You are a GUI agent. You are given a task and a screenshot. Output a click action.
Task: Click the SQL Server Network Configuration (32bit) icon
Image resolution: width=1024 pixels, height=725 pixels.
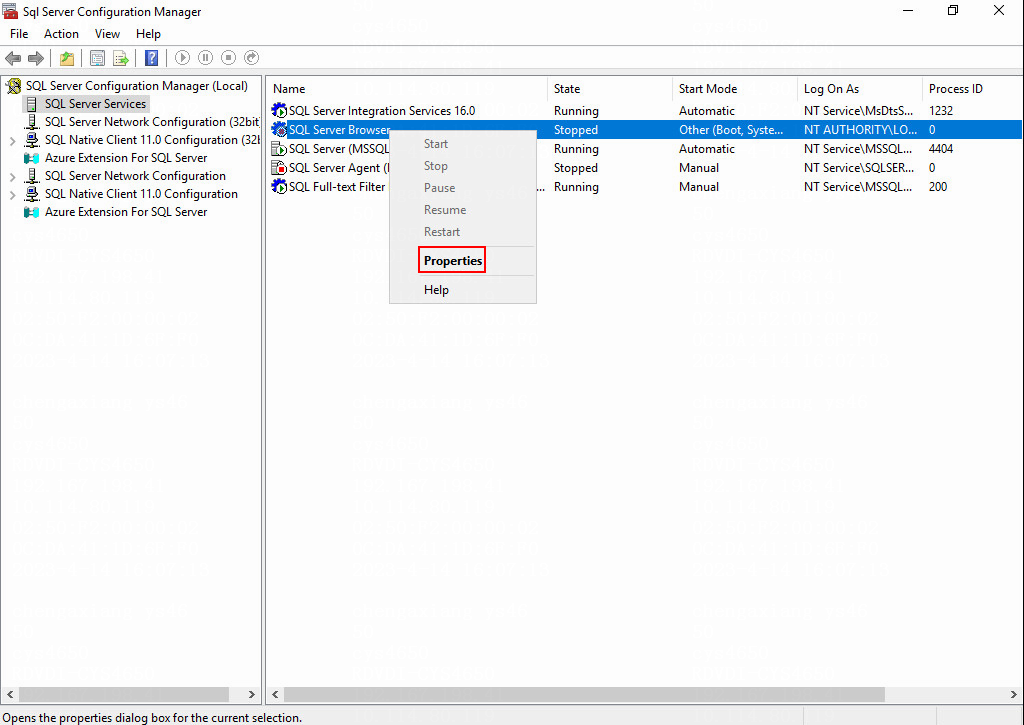coord(31,121)
